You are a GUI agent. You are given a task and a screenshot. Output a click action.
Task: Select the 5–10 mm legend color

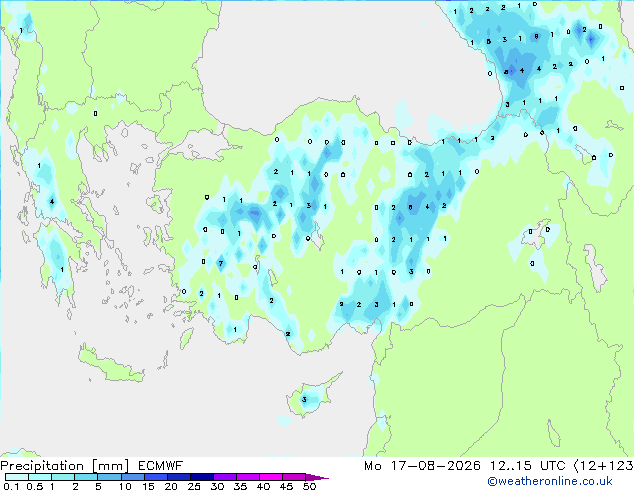pos(110,477)
